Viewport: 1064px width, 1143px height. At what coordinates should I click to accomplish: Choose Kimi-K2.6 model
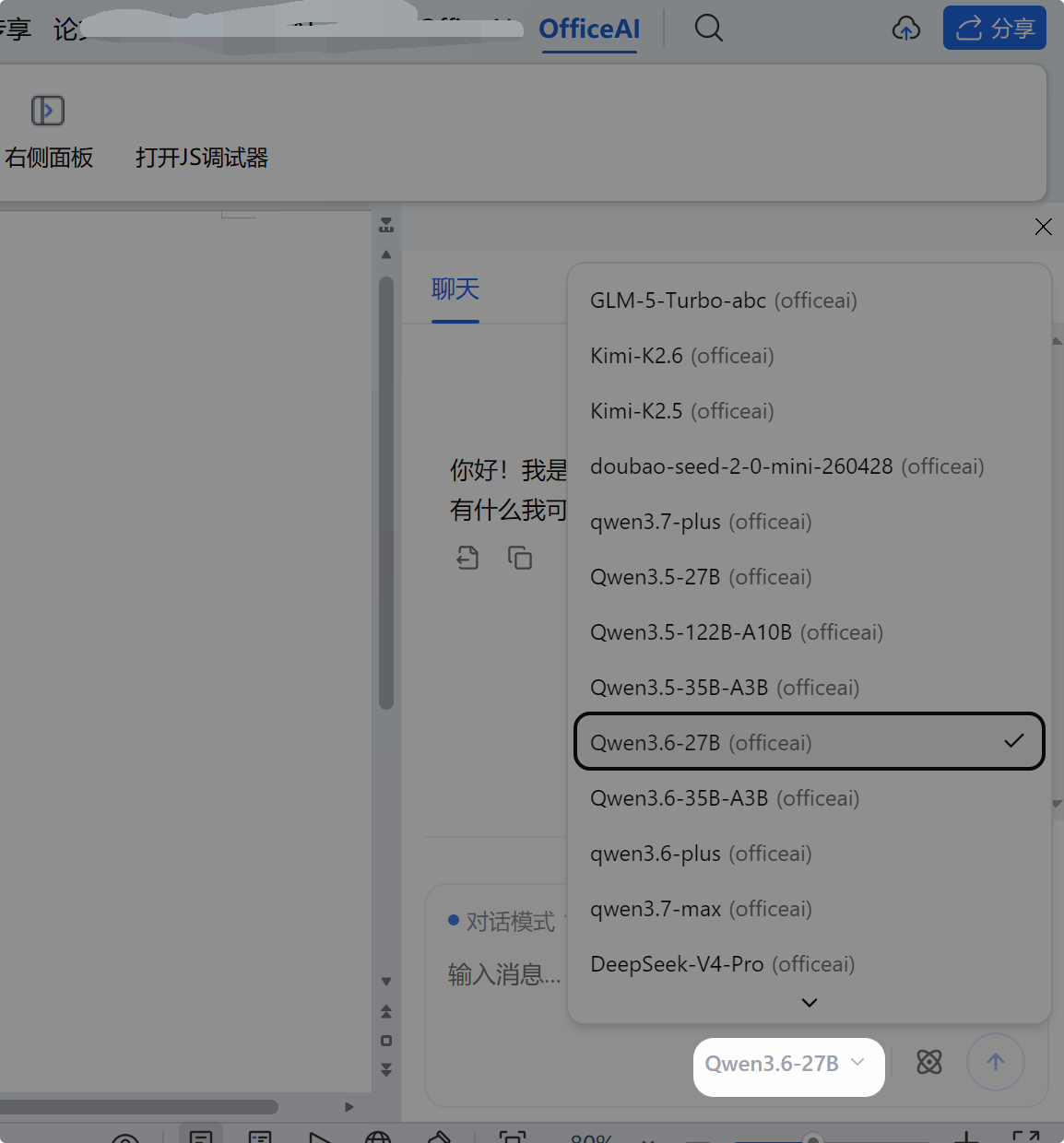pyautogui.click(x=810, y=356)
